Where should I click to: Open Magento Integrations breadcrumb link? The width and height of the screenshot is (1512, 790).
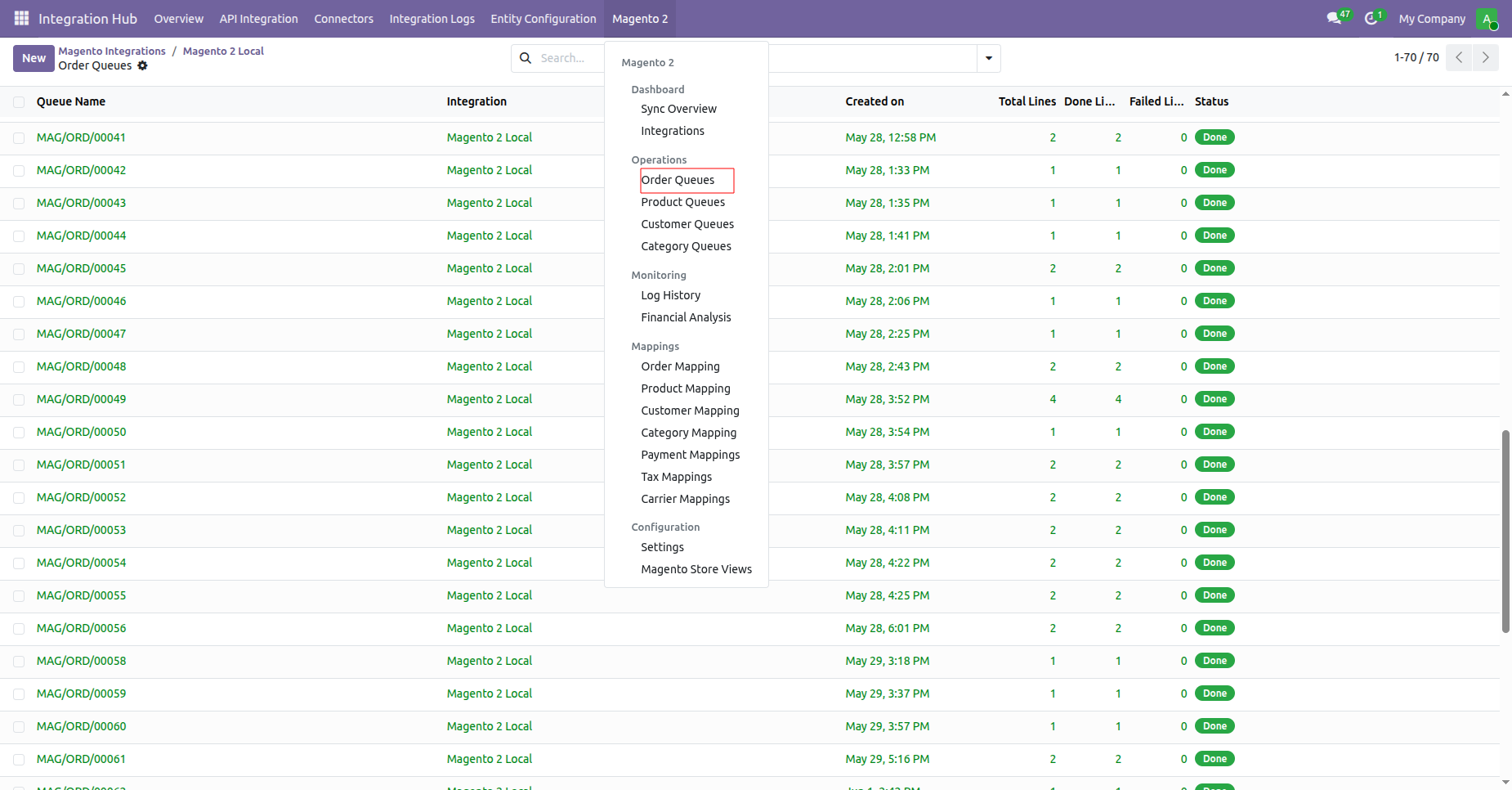pos(112,51)
